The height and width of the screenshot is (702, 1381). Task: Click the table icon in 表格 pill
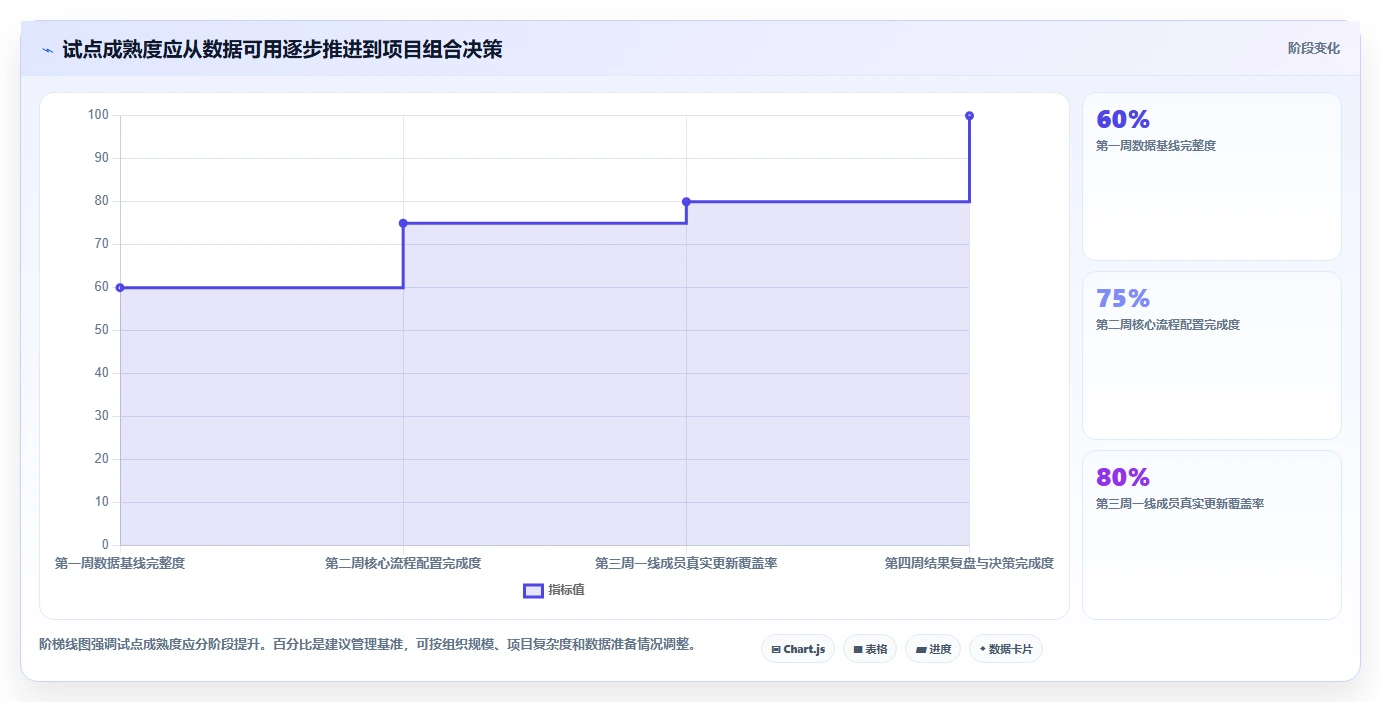pos(858,649)
